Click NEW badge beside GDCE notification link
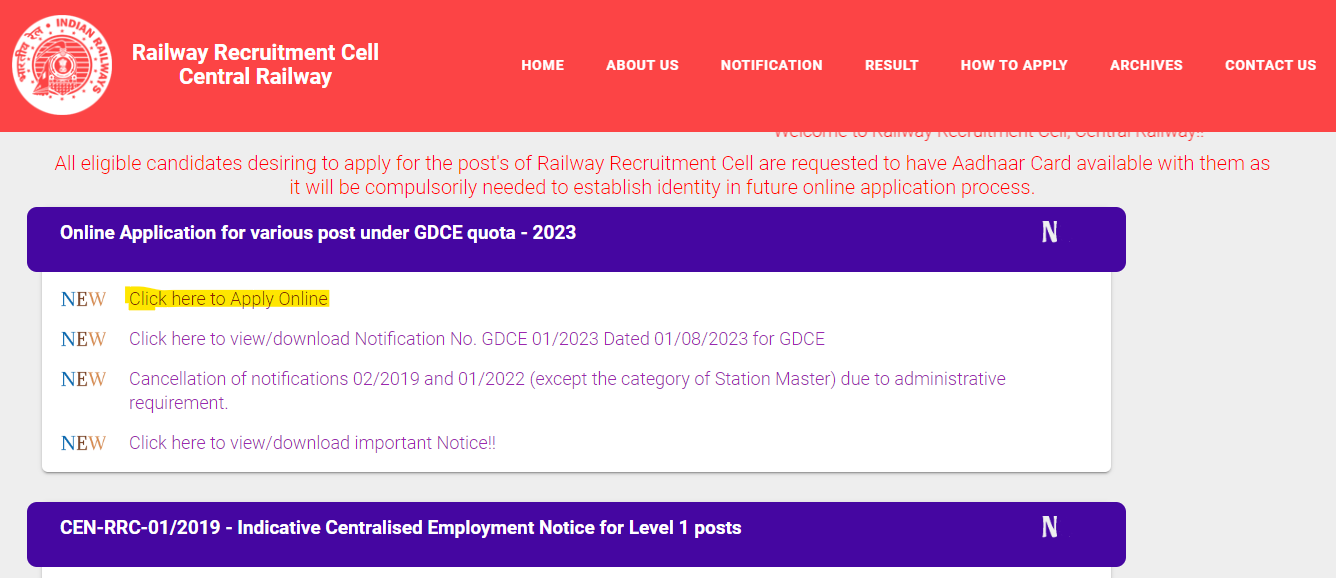This screenshot has width=1336, height=578. point(83,339)
